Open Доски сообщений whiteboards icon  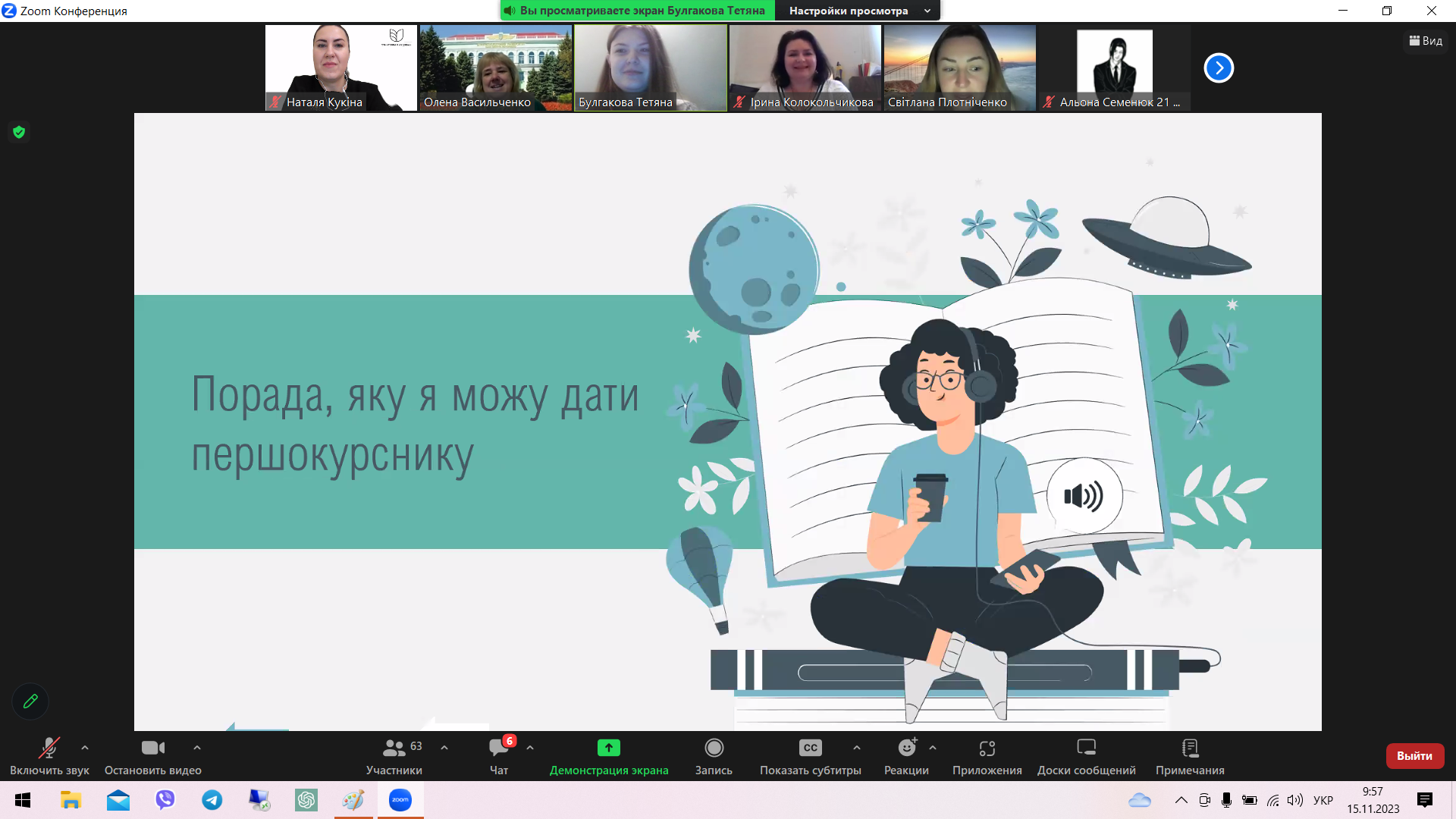pyautogui.click(x=1086, y=748)
